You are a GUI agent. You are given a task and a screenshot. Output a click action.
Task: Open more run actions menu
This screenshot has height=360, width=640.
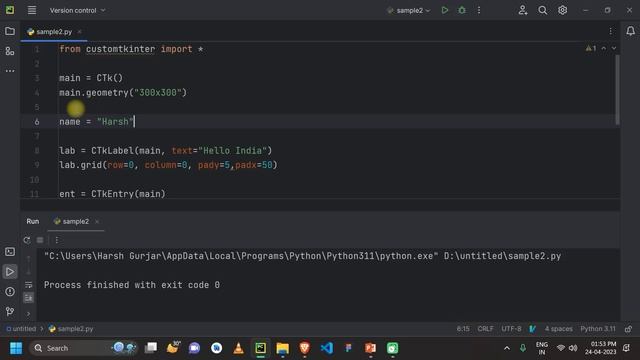pos(479,10)
